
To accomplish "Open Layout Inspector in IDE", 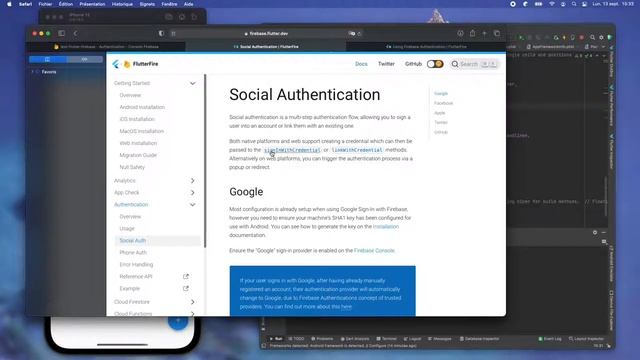I will [x=587, y=339].
